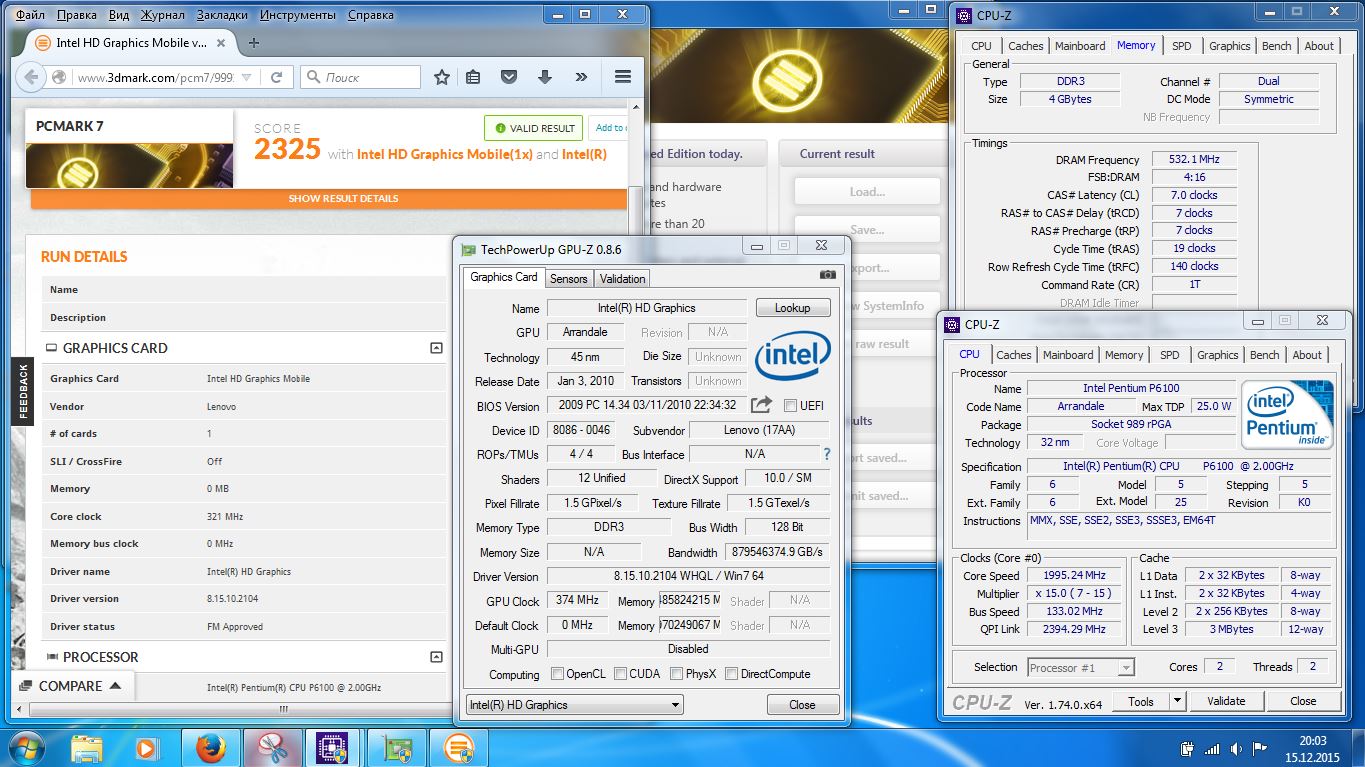
Task: Toggle the UEFI checkbox in GPU-Z
Action: pos(790,405)
